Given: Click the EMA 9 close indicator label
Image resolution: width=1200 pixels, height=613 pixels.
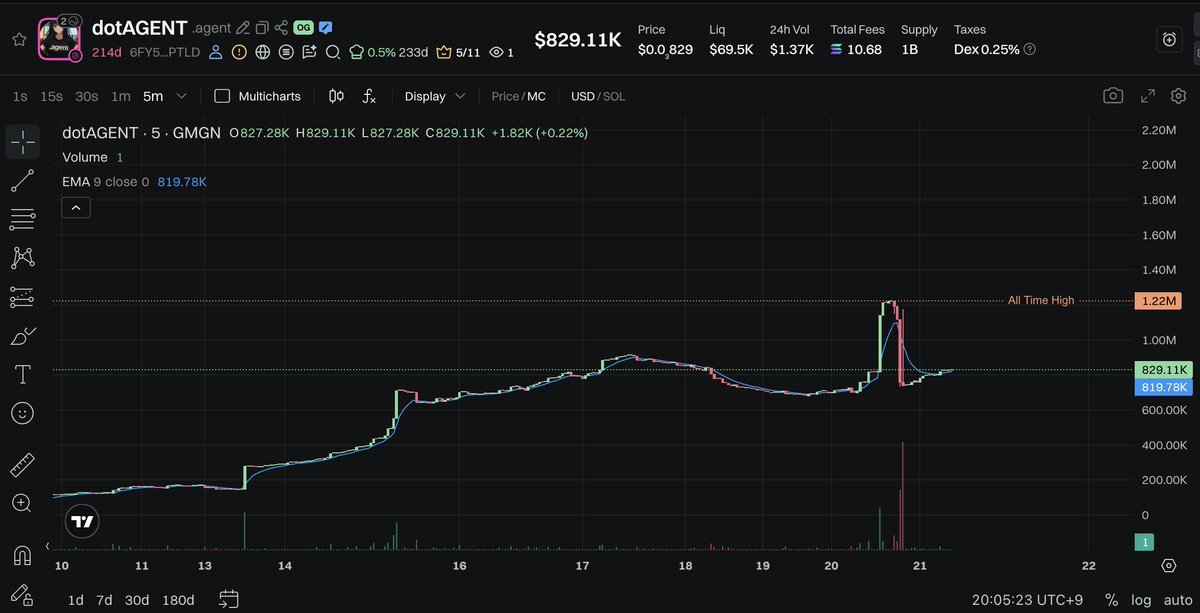Looking at the screenshot, I should (x=106, y=182).
